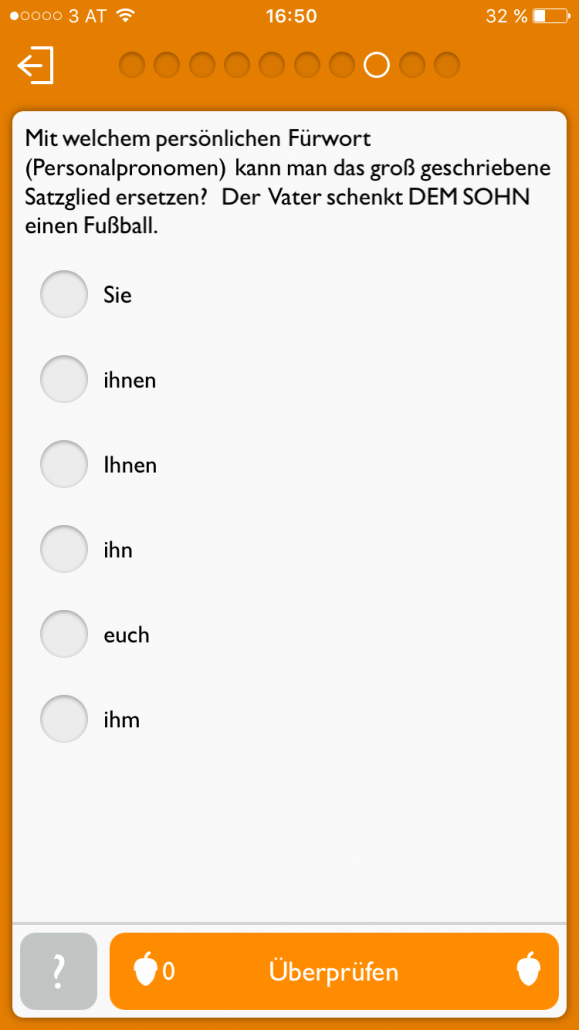Tap the acorn icon on the right of Überprüfen
The image size is (579, 1030).
pos(528,970)
